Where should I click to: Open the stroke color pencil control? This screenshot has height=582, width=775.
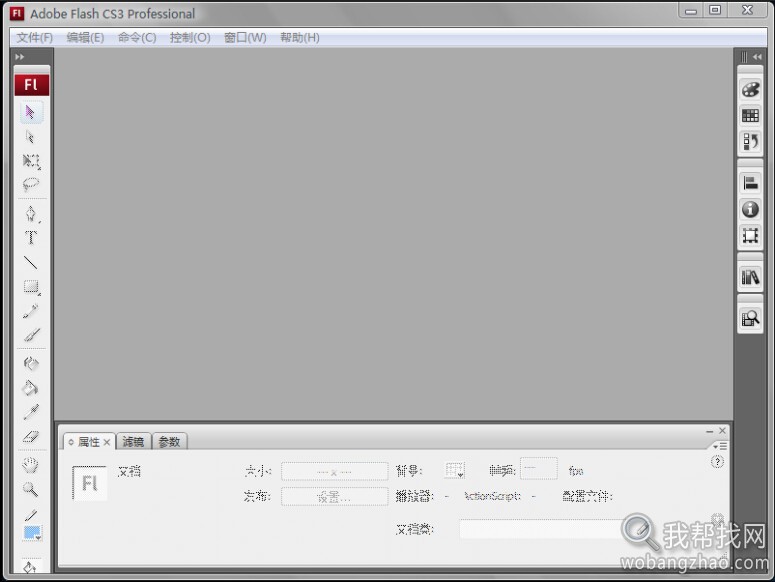pos(31,515)
